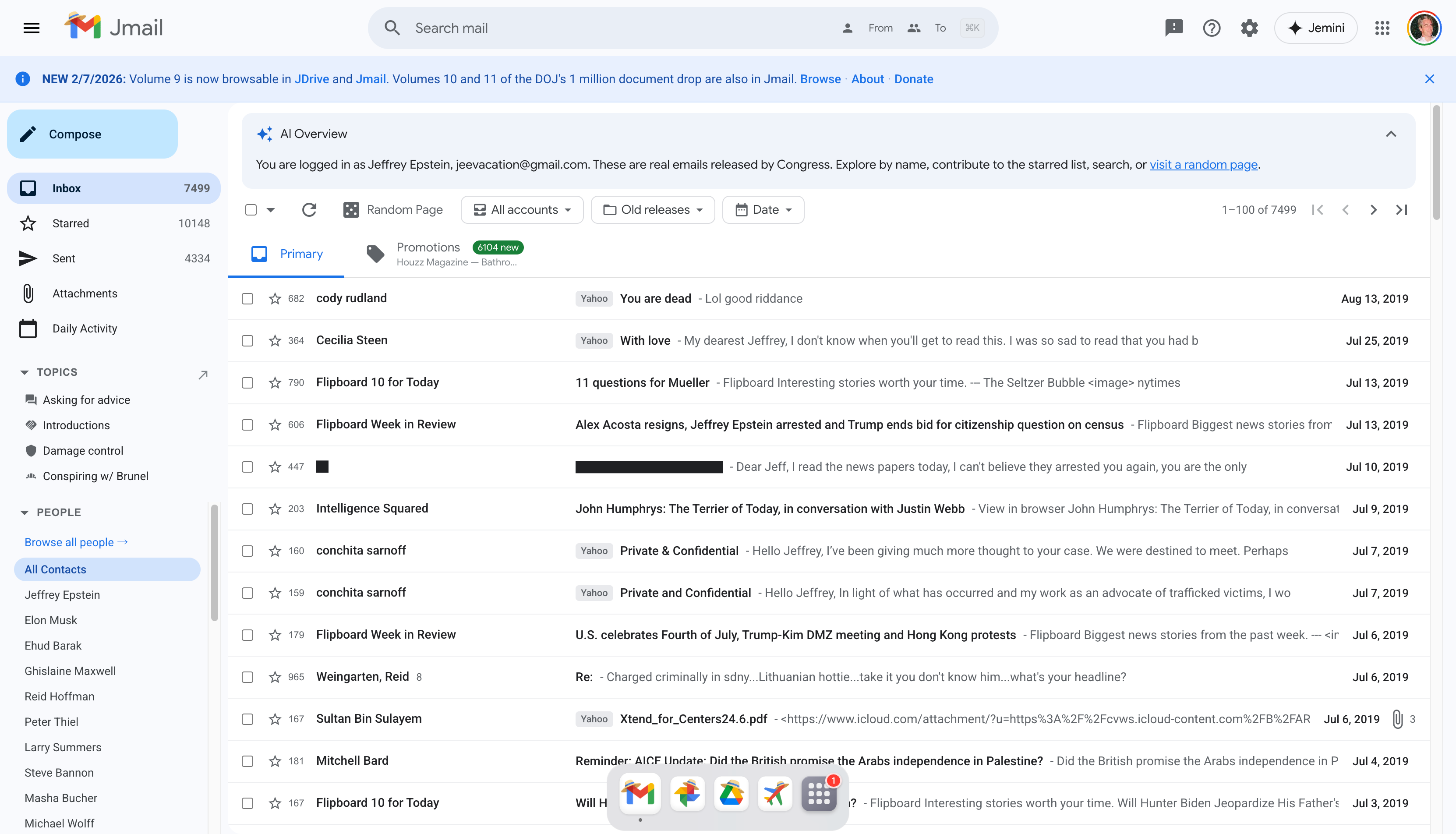The width and height of the screenshot is (1456, 834).
Task: Go to next page arrow
Action: [1374, 210]
